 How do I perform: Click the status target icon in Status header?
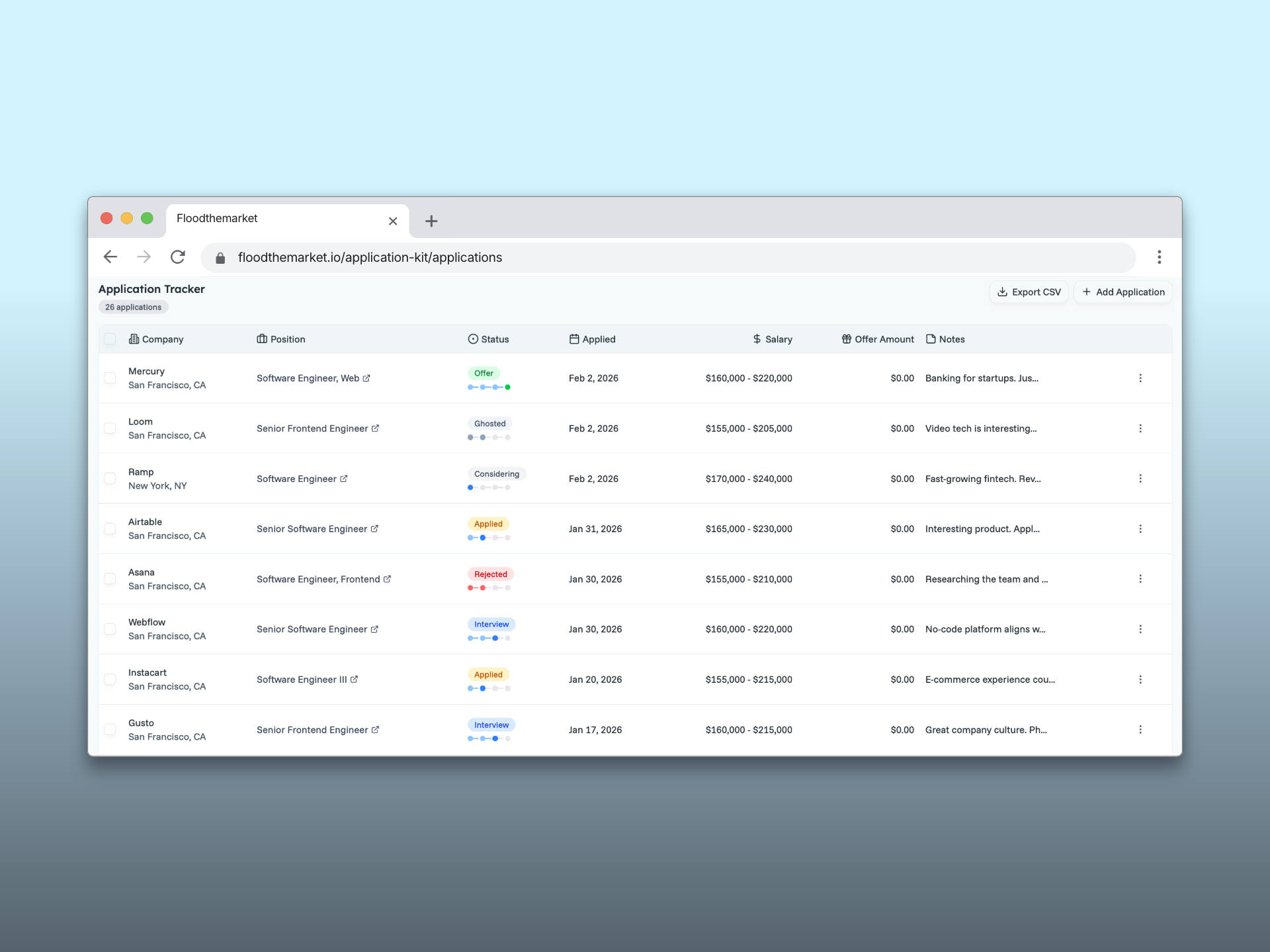472,339
